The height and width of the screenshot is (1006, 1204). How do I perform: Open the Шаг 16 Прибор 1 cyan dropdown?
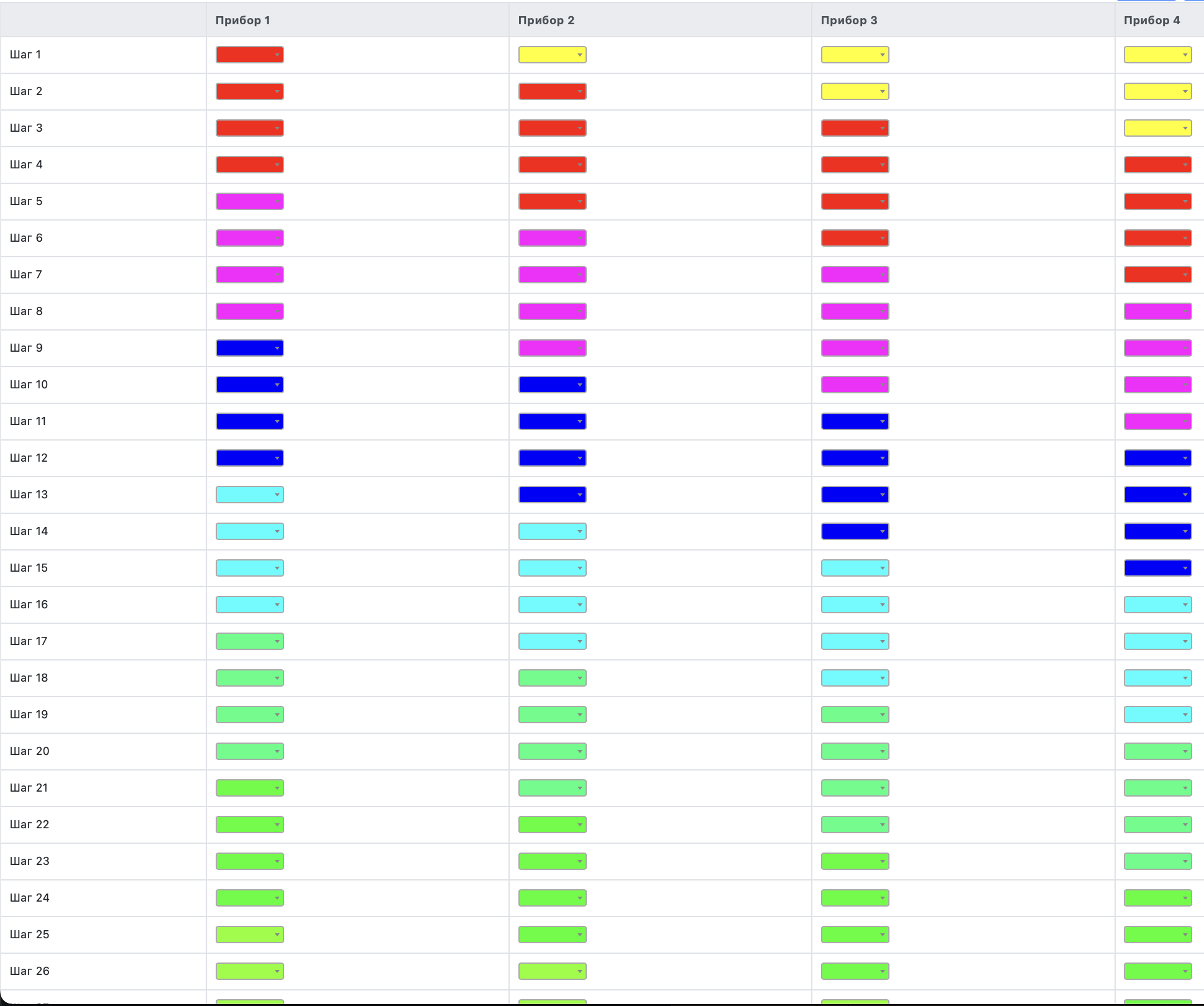point(250,605)
